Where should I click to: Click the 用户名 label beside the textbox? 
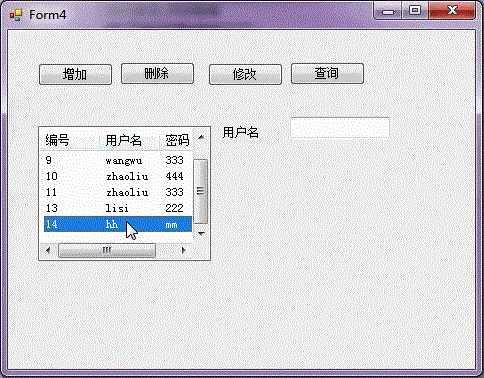pos(241,132)
